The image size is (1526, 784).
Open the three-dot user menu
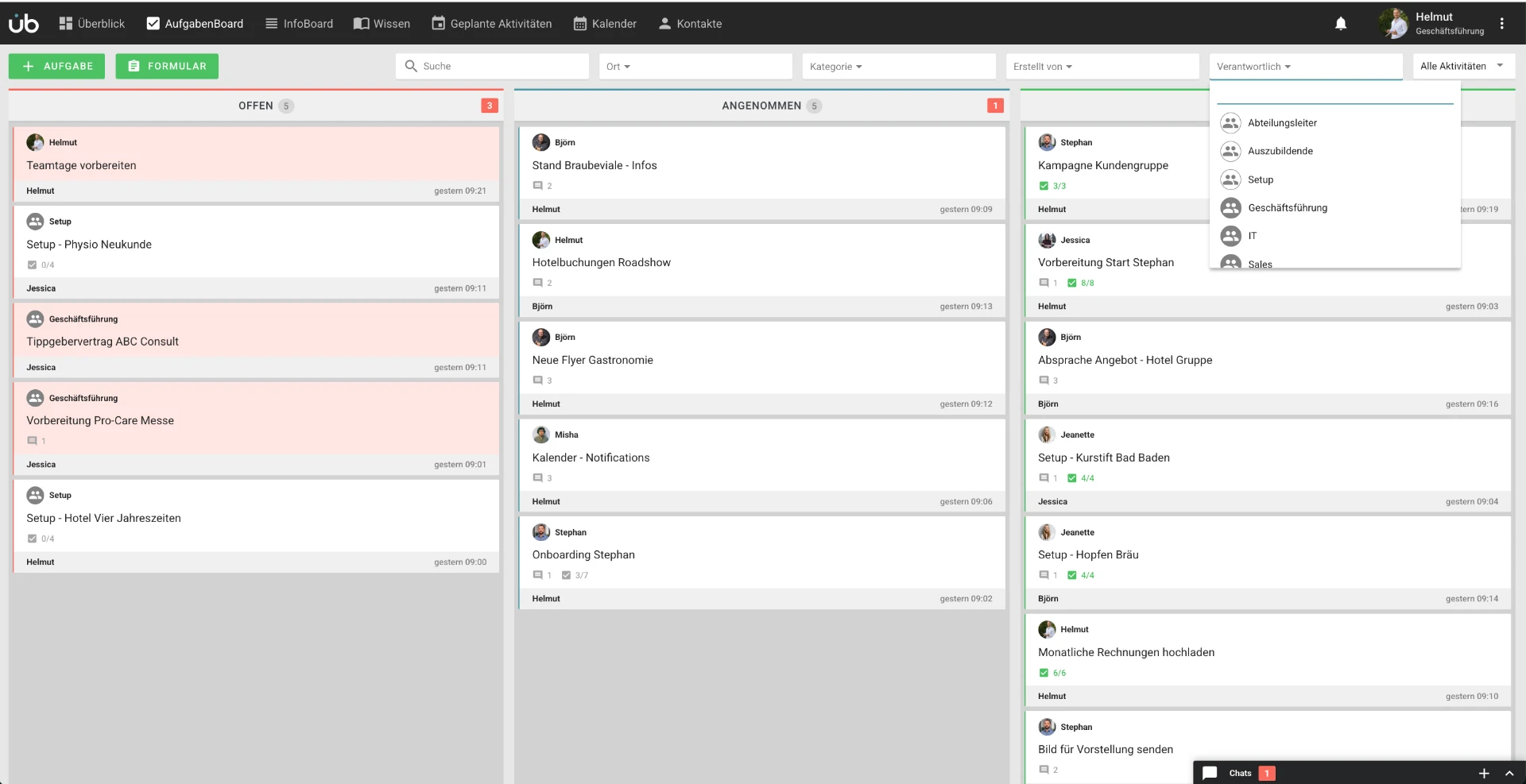pyautogui.click(x=1501, y=24)
